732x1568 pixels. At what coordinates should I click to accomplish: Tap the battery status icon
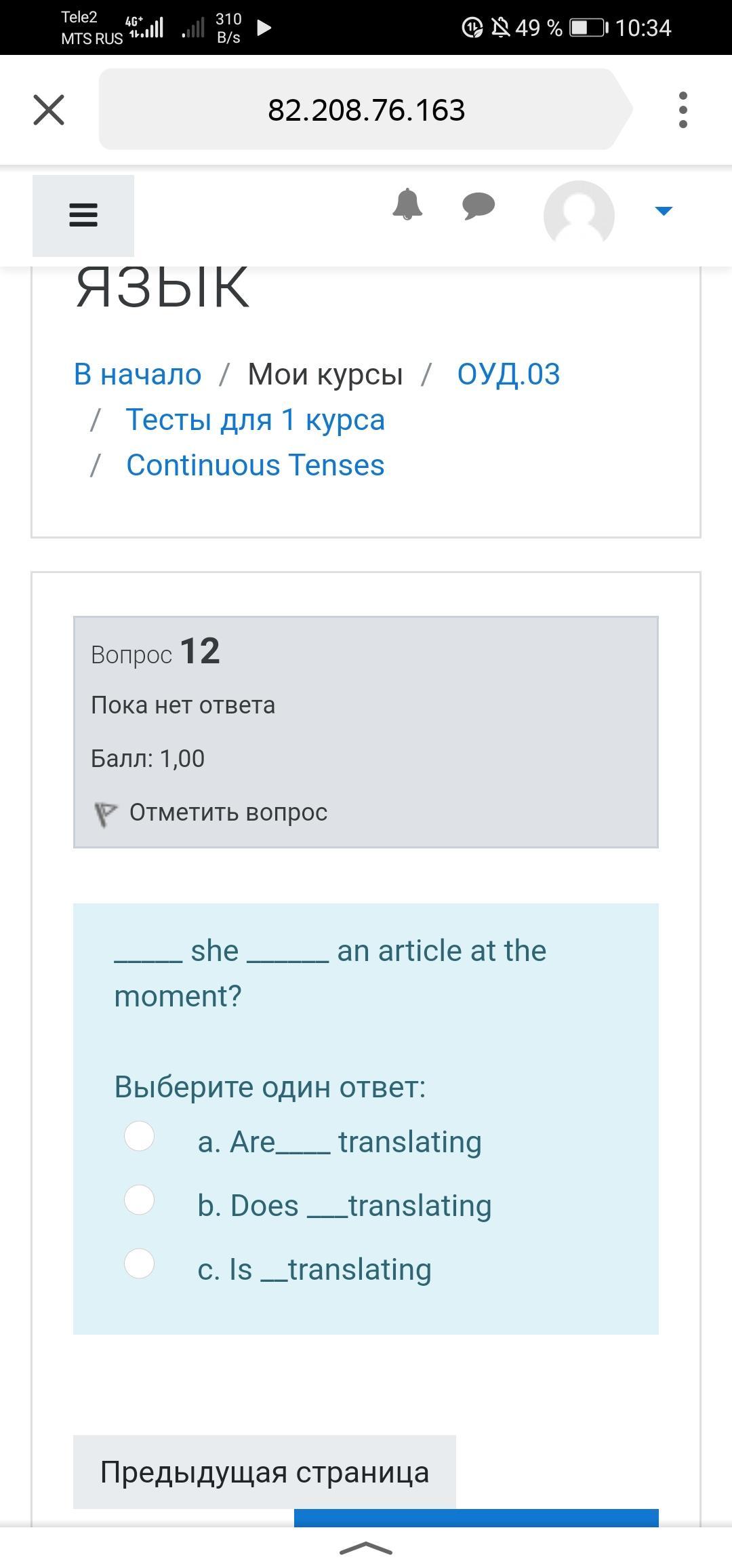(x=588, y=28)
